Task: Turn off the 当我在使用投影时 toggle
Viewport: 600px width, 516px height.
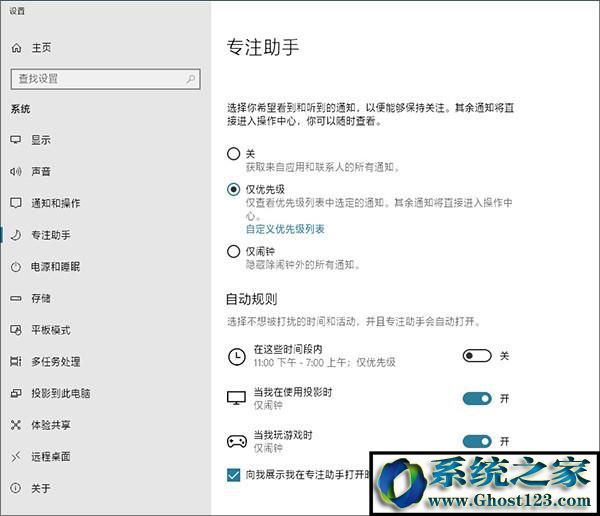Action: coord(477,399)
